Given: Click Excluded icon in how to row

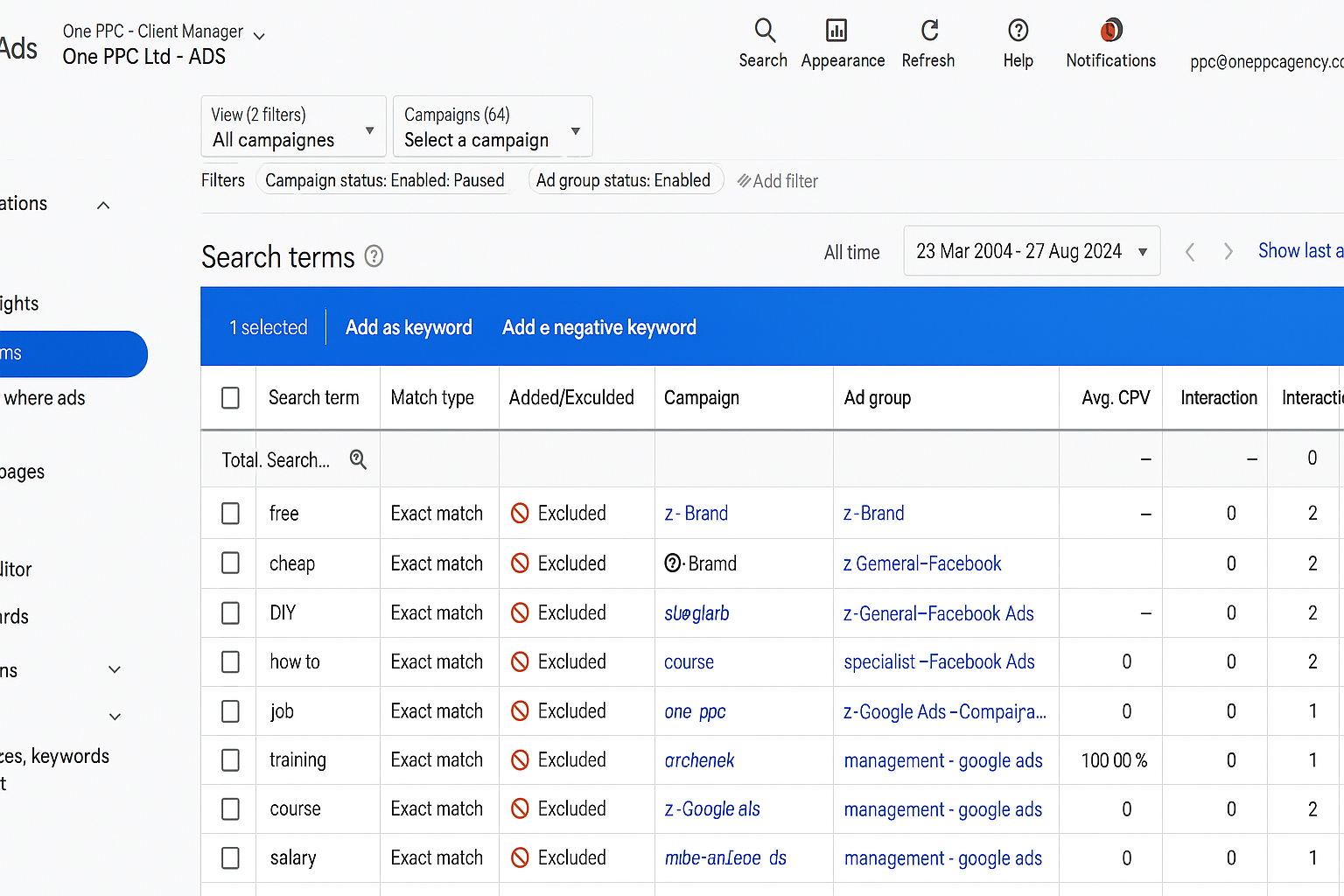Looking at the screenshot, I should click(520, 661).
